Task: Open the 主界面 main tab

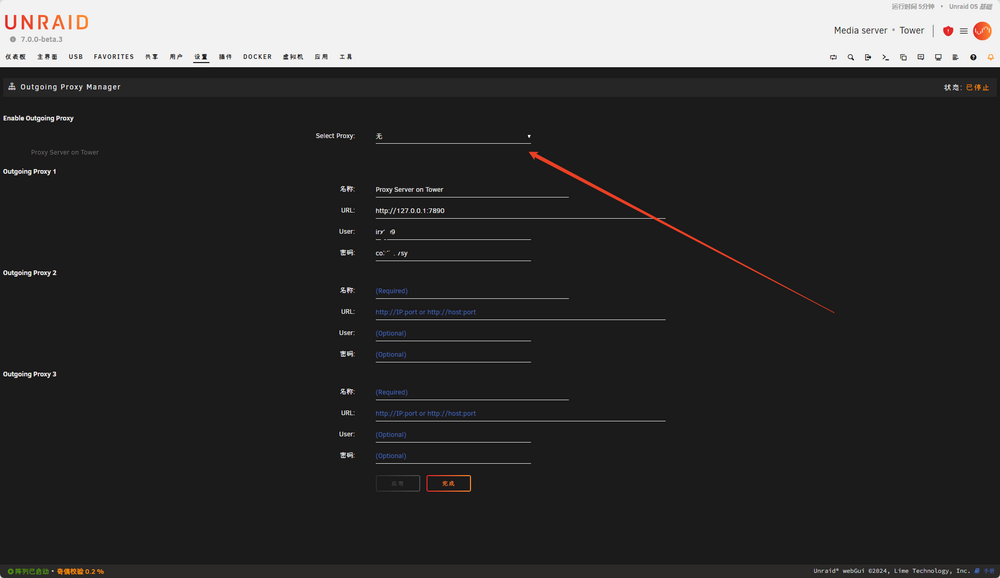Action: tap(47, 57)
